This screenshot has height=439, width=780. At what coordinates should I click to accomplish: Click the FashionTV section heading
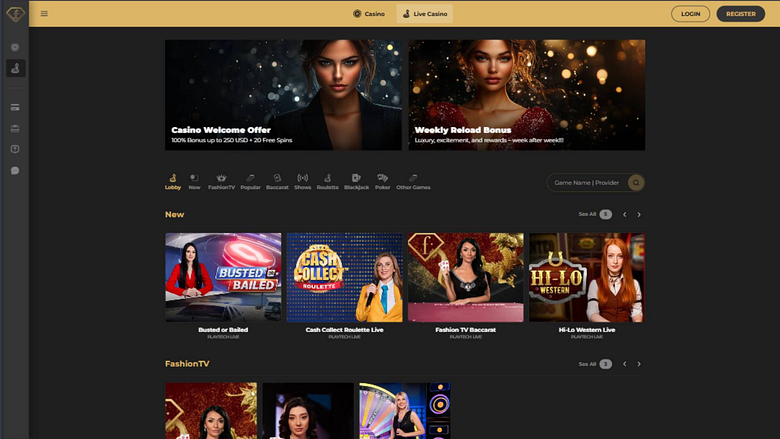[187, 364]
